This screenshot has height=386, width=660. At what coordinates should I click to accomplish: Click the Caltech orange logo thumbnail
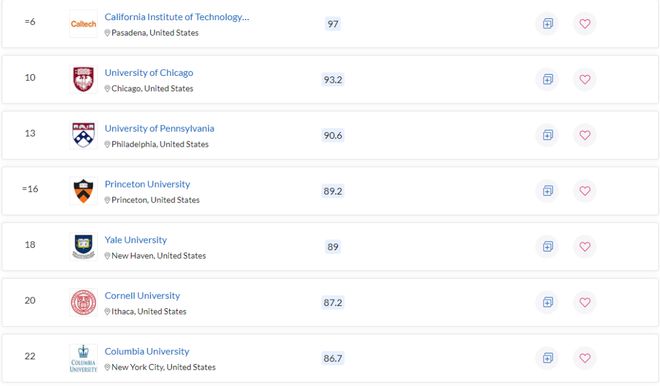pyautogui.click(x=83, y=24)
